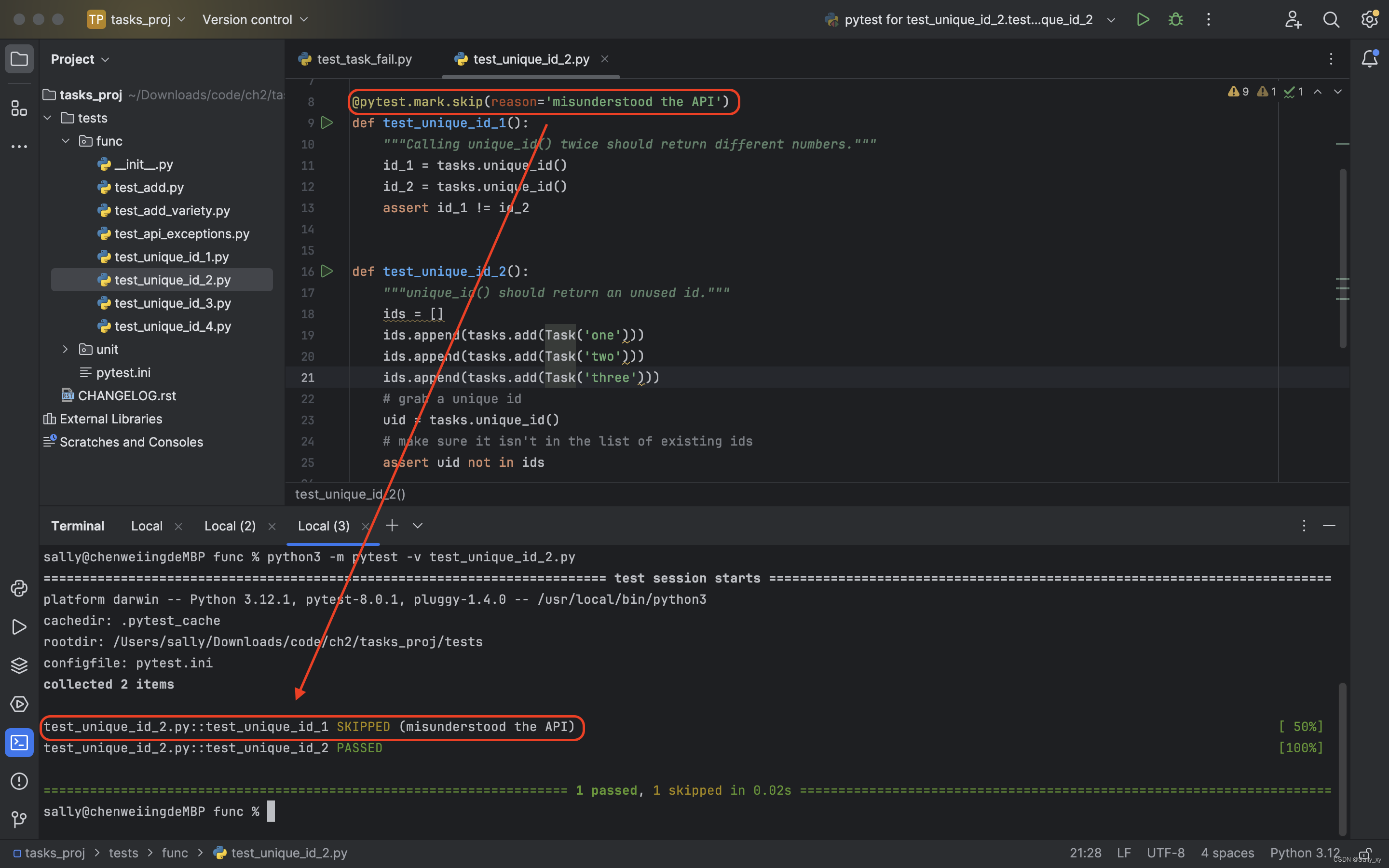Collapse the func folder
This screenshot has width=1389, height=868.
click(x=66, y=141)
